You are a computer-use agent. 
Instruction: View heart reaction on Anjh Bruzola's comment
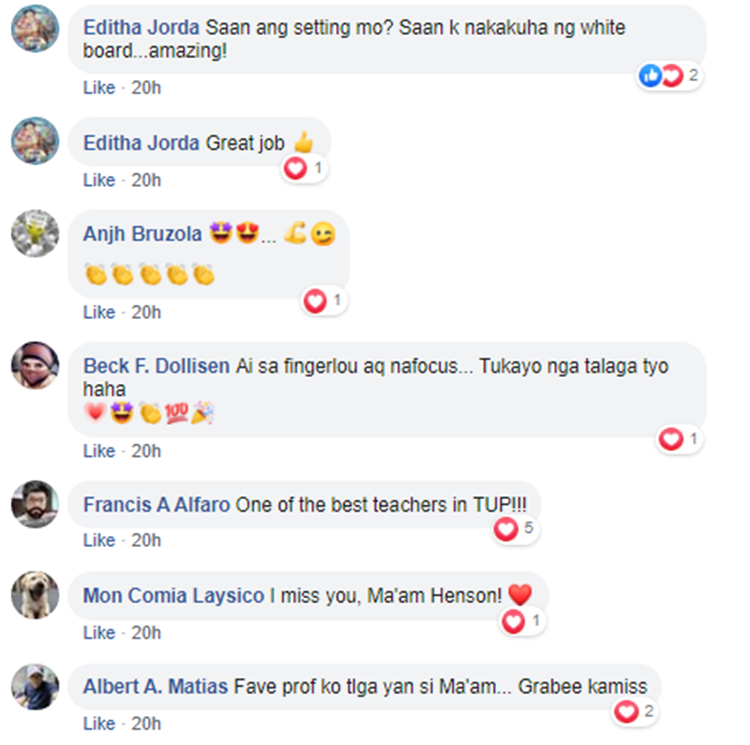coord(324,301)
